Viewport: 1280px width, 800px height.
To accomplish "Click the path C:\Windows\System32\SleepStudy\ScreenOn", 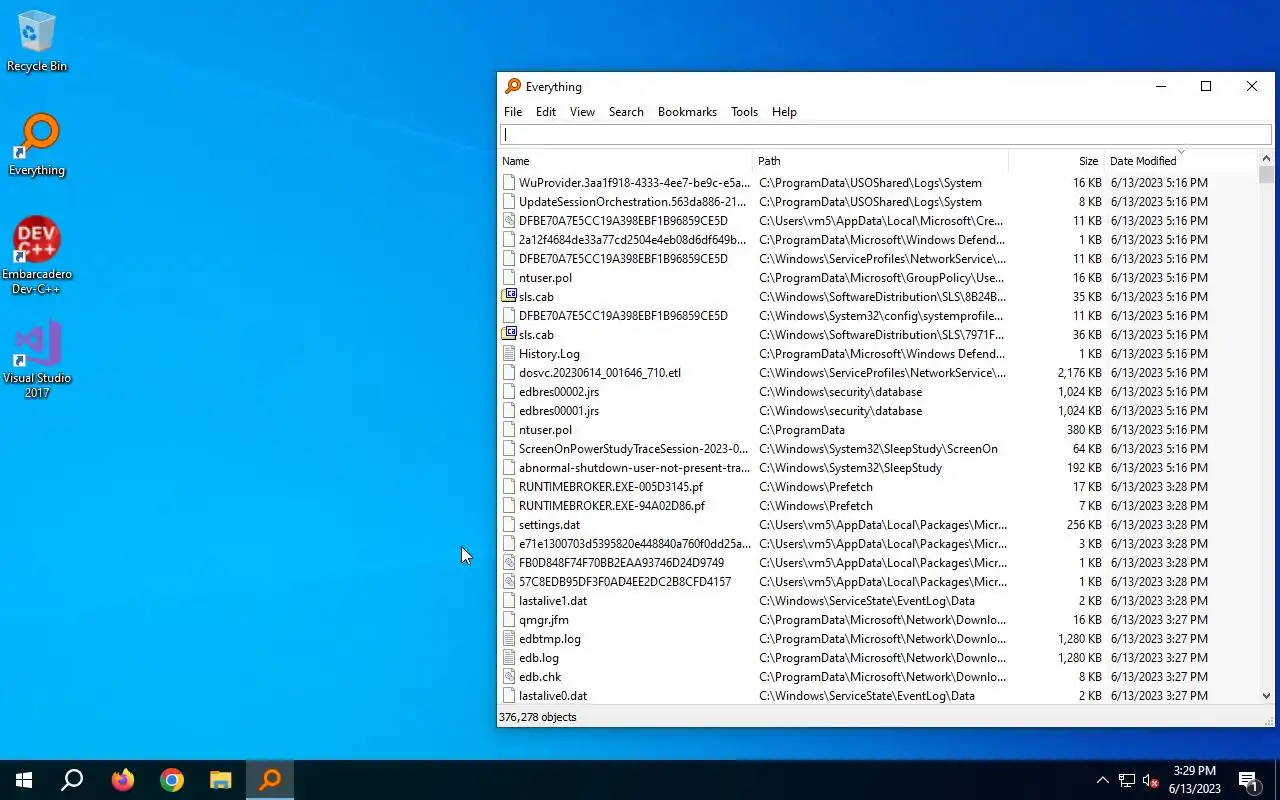I will (x=878, y=449).
